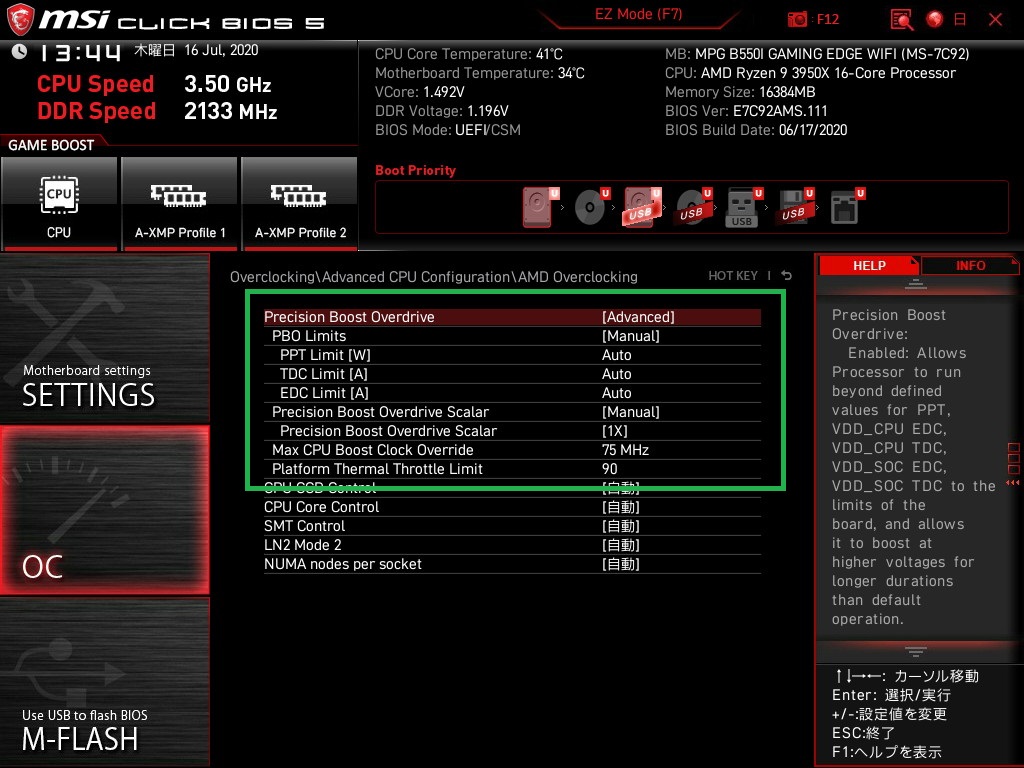Open the BIOS search magnifier icon
Image resolution: width=1024 pixels, height=768 pixels.
902,20
